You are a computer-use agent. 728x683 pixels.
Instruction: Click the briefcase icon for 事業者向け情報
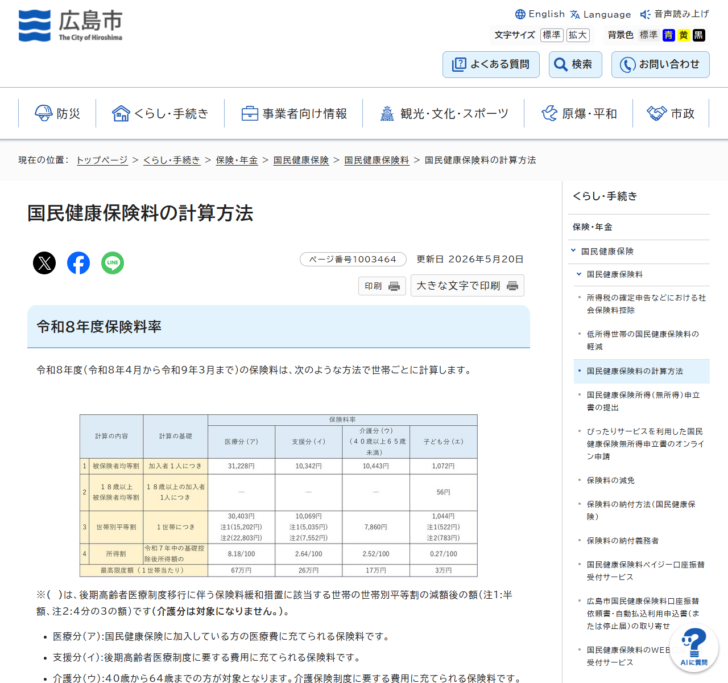249,113
